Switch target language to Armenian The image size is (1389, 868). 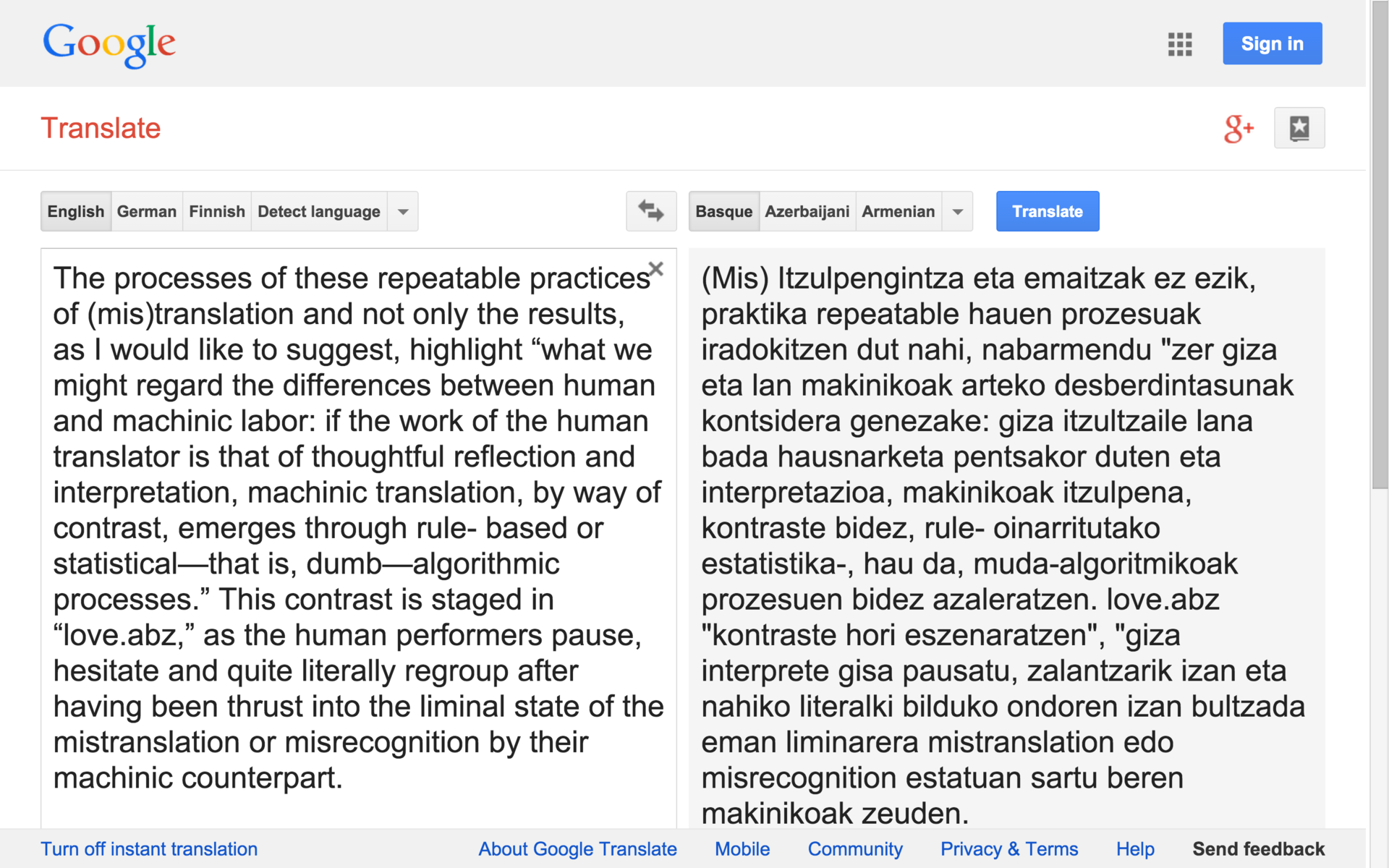(899, 211)
